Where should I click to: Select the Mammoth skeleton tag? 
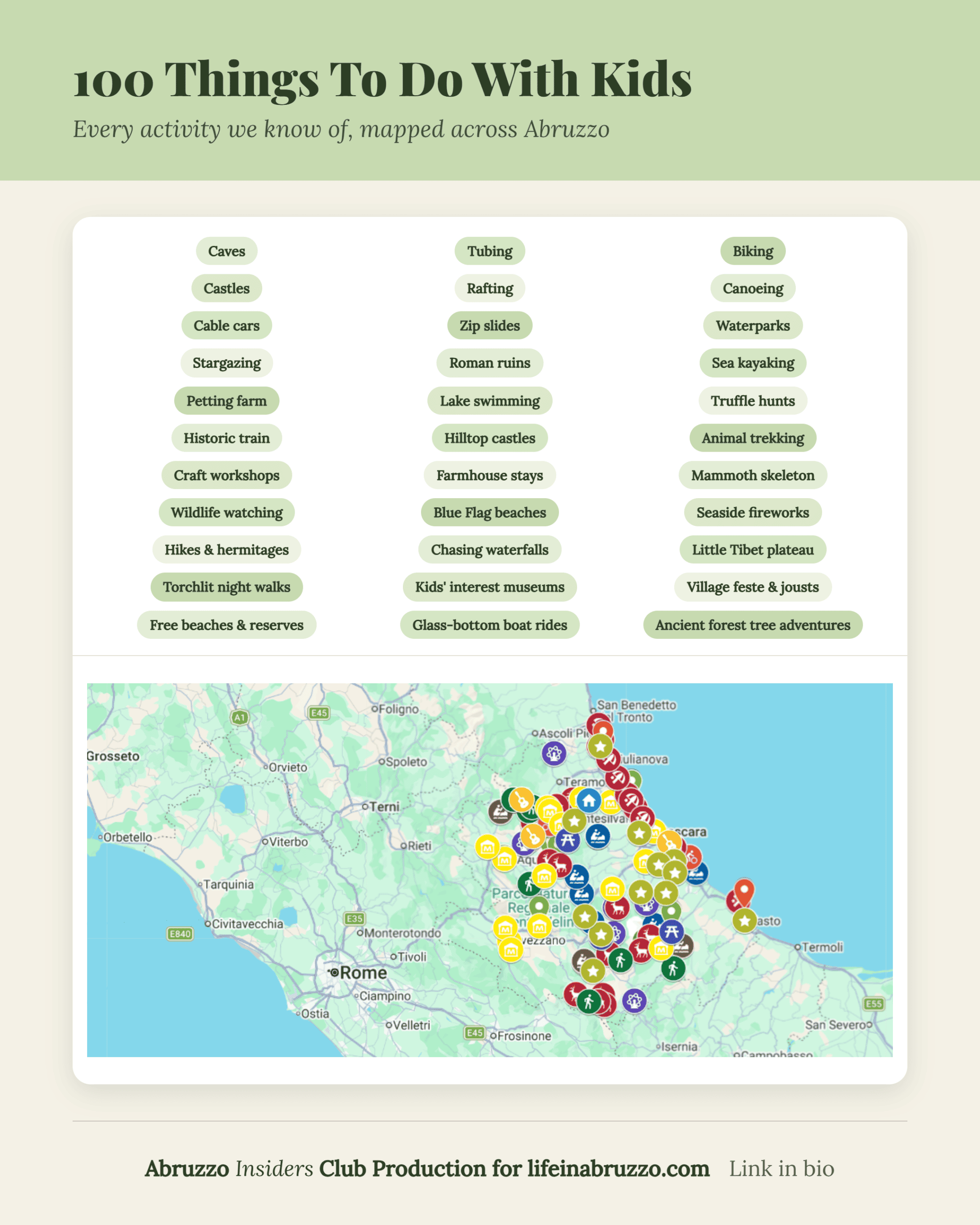(753, 475)
